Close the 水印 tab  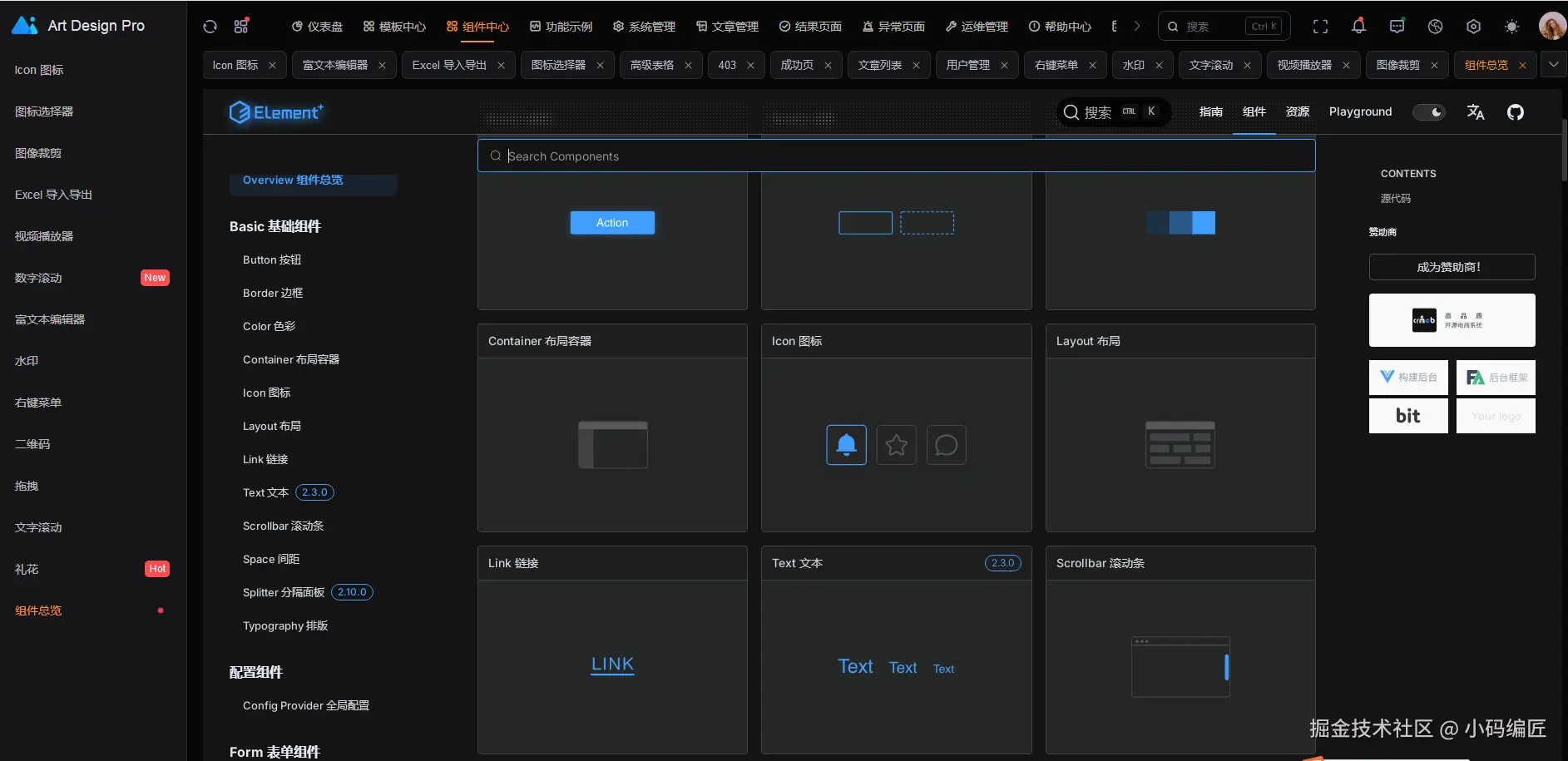point(1159,65)
